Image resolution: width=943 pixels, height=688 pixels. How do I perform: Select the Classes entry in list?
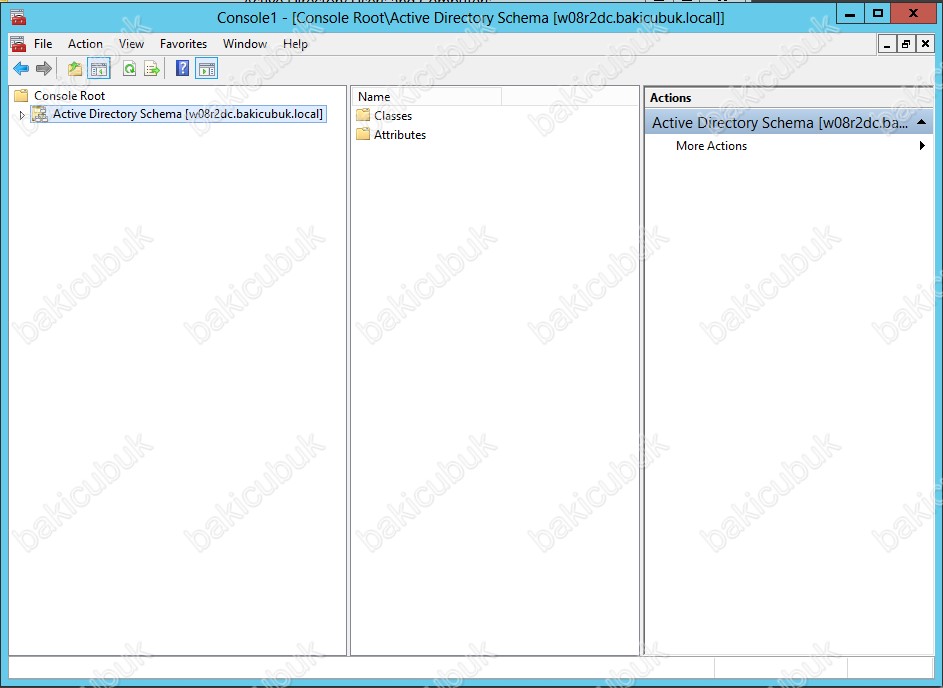pos(393,115)
